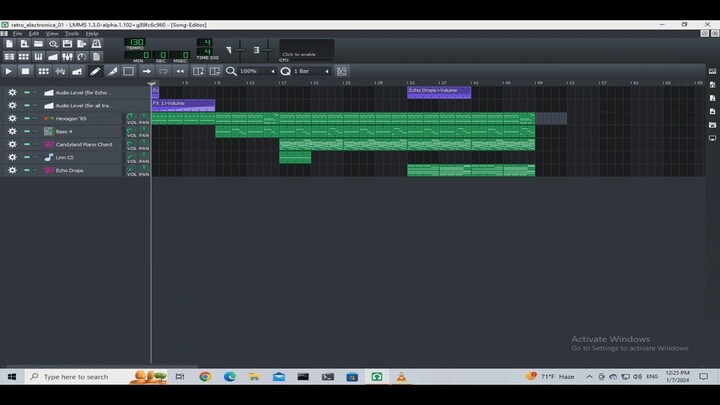Open gear settings for Bass 4 track

coord(12,131)
